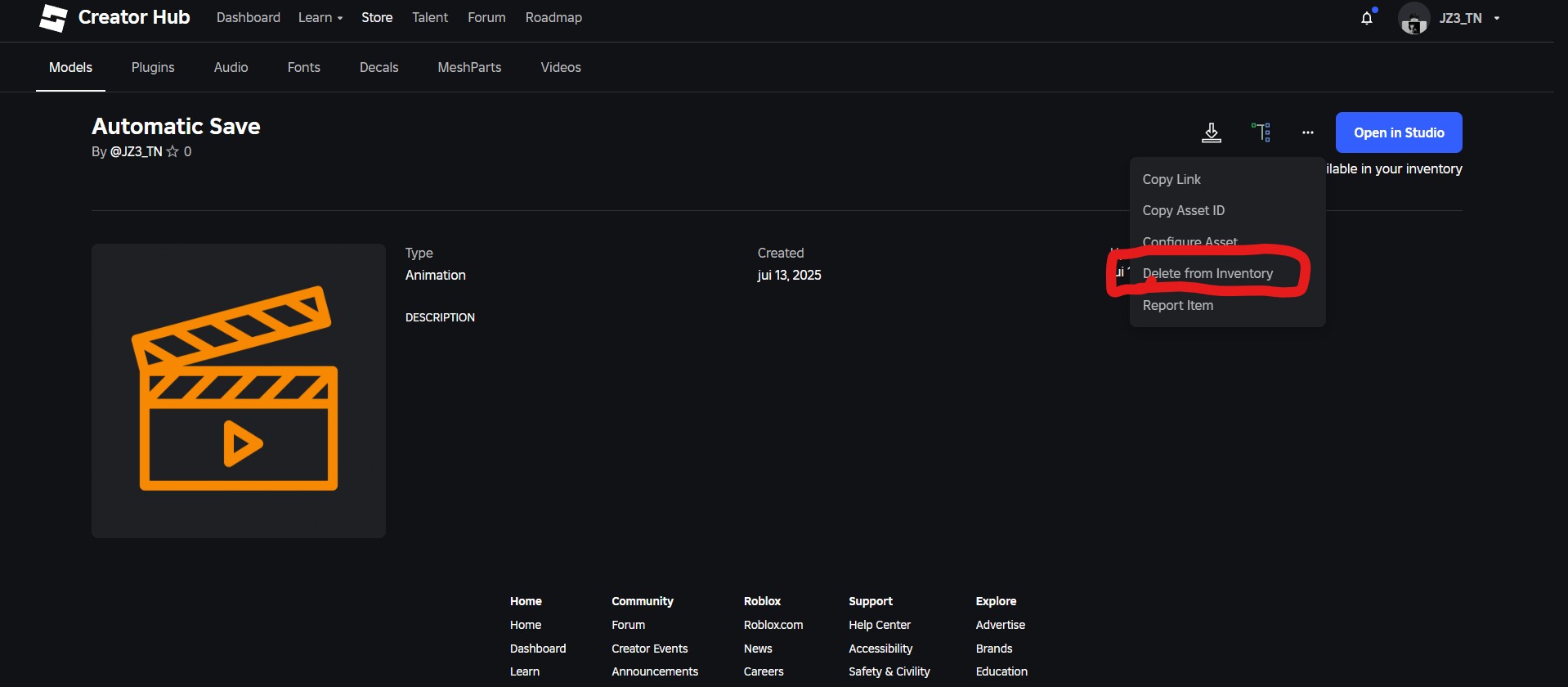Choose Delete from Inventory menu entry

[1227, 273]
